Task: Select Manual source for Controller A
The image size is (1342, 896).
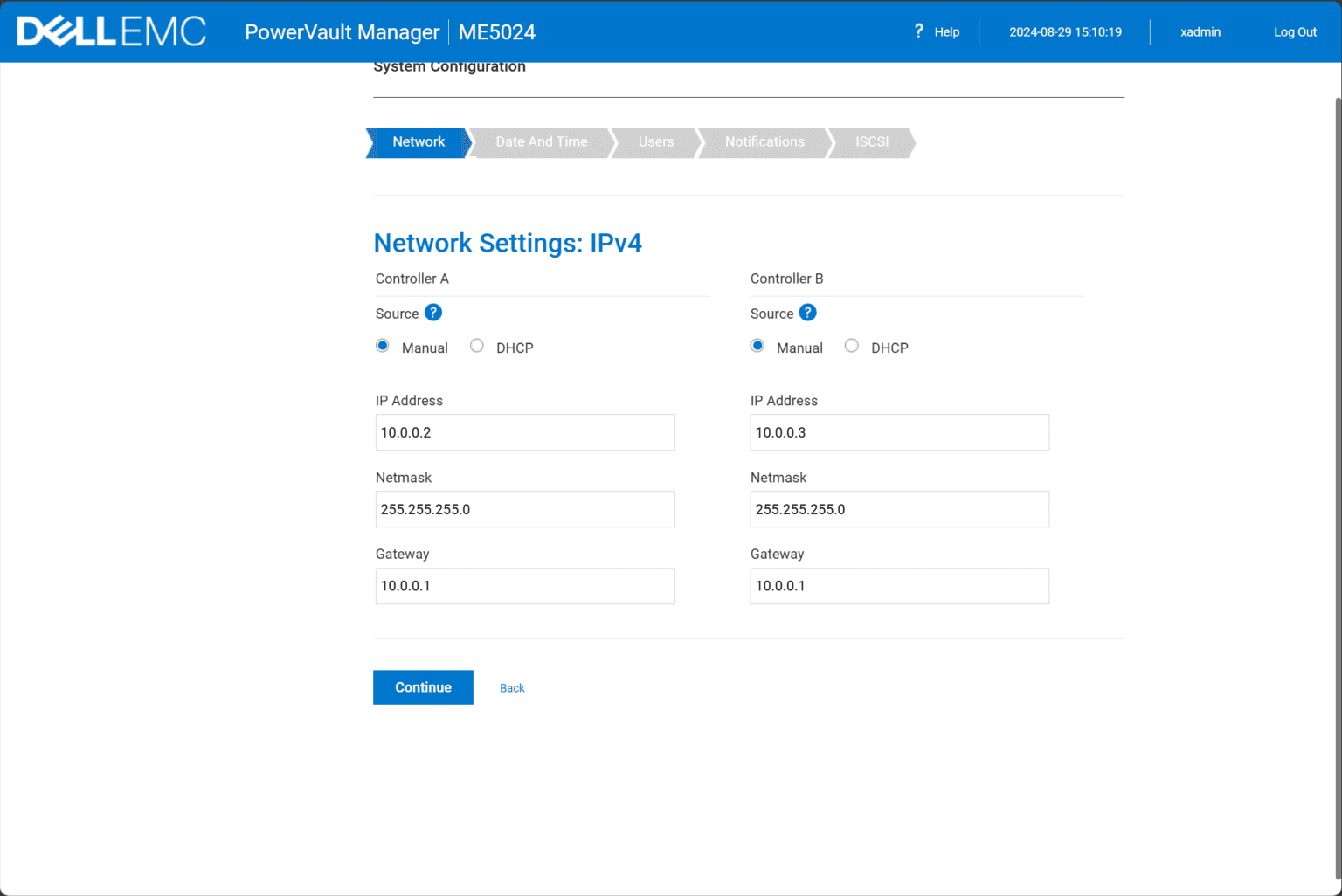Action: [382, 345]
